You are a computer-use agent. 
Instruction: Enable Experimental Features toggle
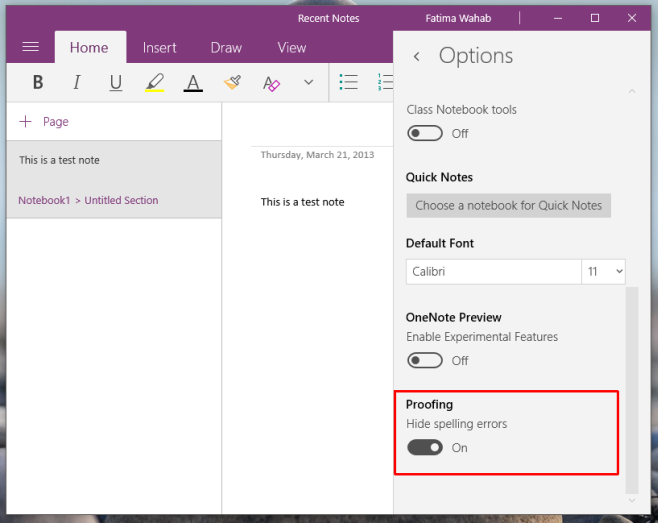point(425,361)
